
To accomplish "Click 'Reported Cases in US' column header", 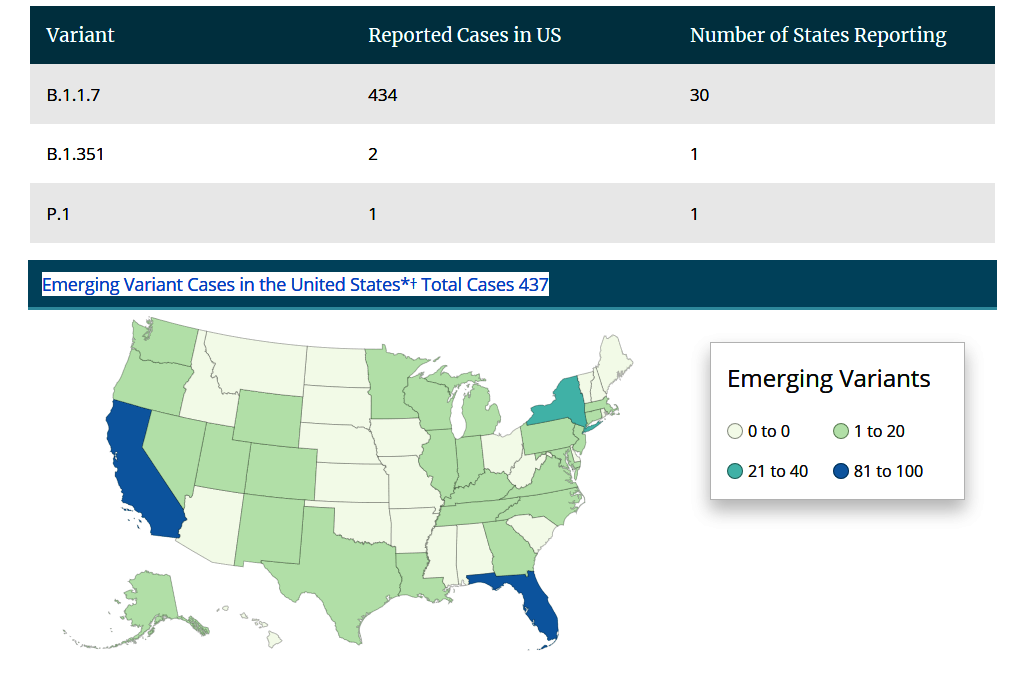I will pos(464,35).
